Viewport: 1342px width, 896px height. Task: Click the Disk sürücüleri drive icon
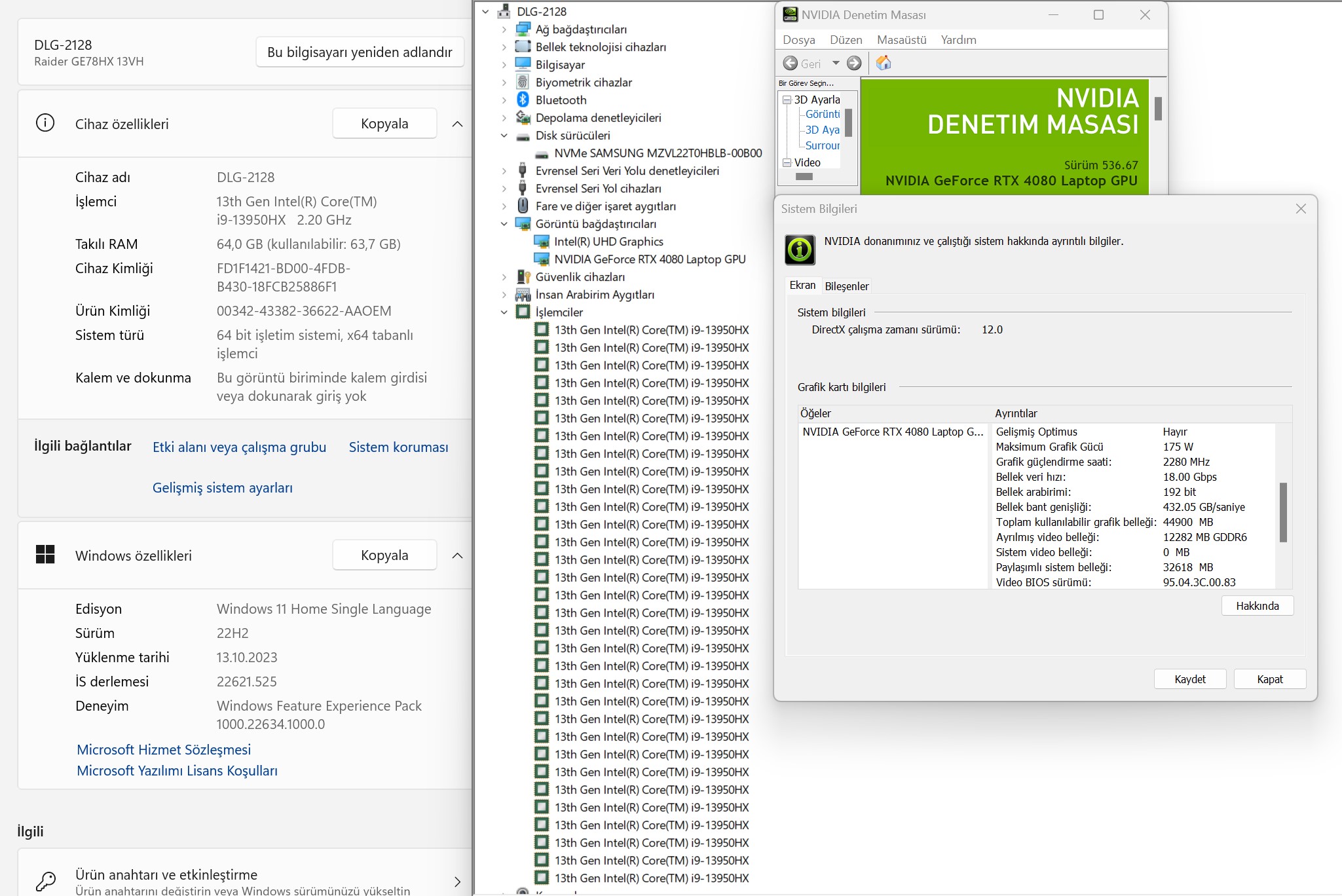point(523,136)
